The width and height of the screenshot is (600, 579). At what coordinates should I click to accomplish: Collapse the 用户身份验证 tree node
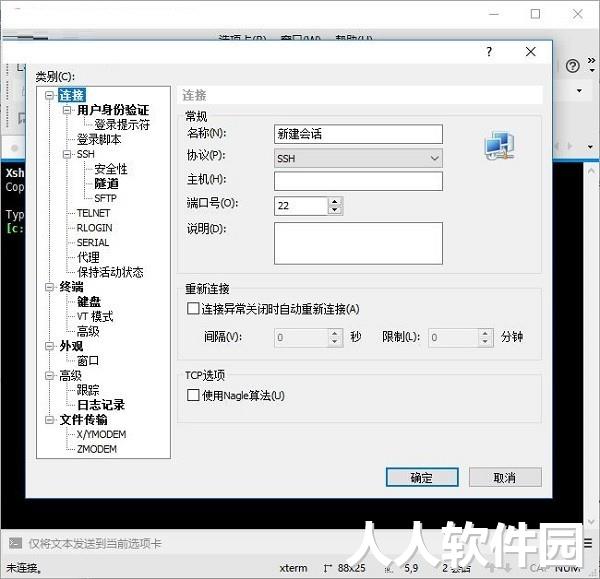[67, 110]
